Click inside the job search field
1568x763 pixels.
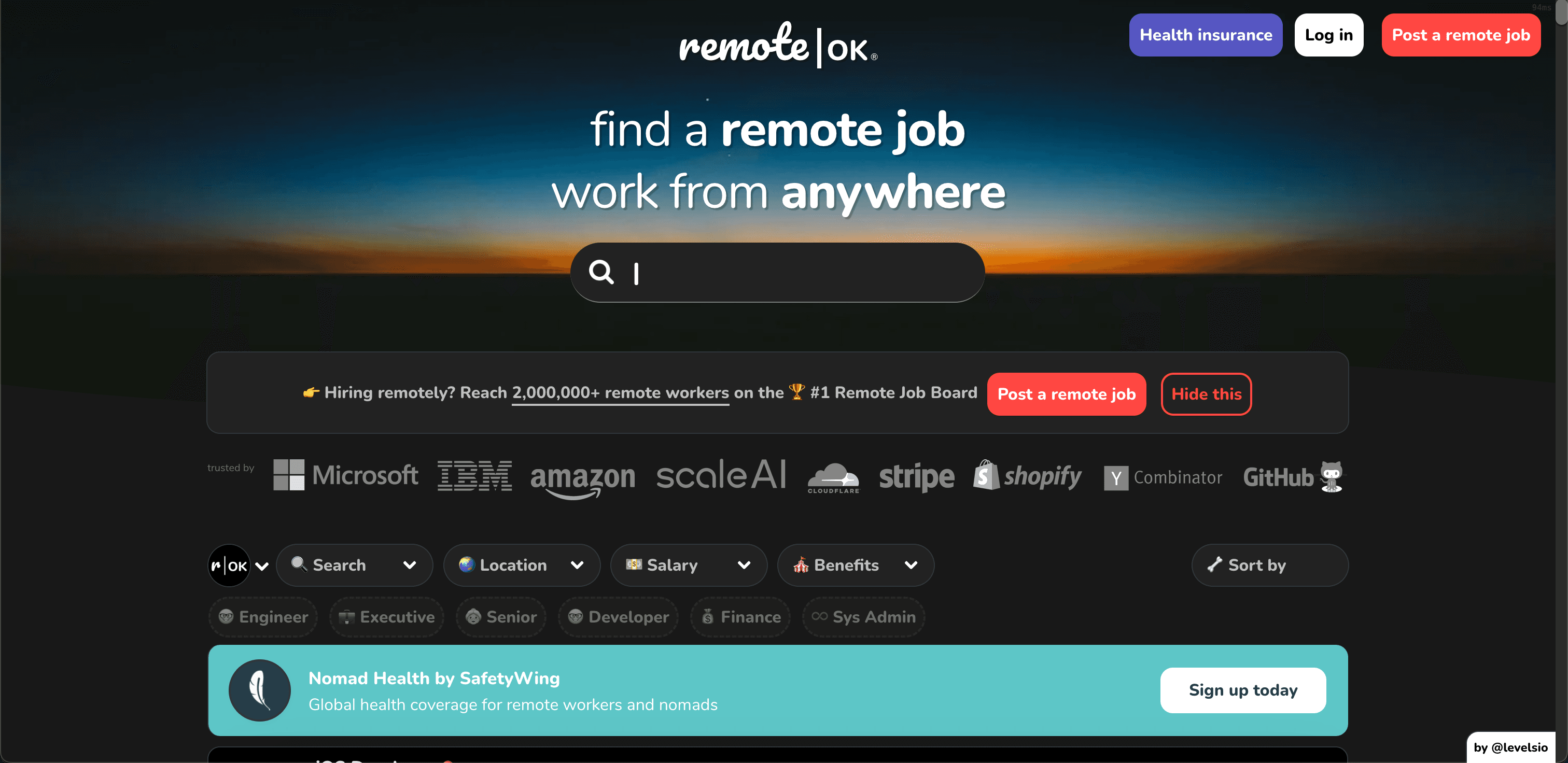pos(777,272)
